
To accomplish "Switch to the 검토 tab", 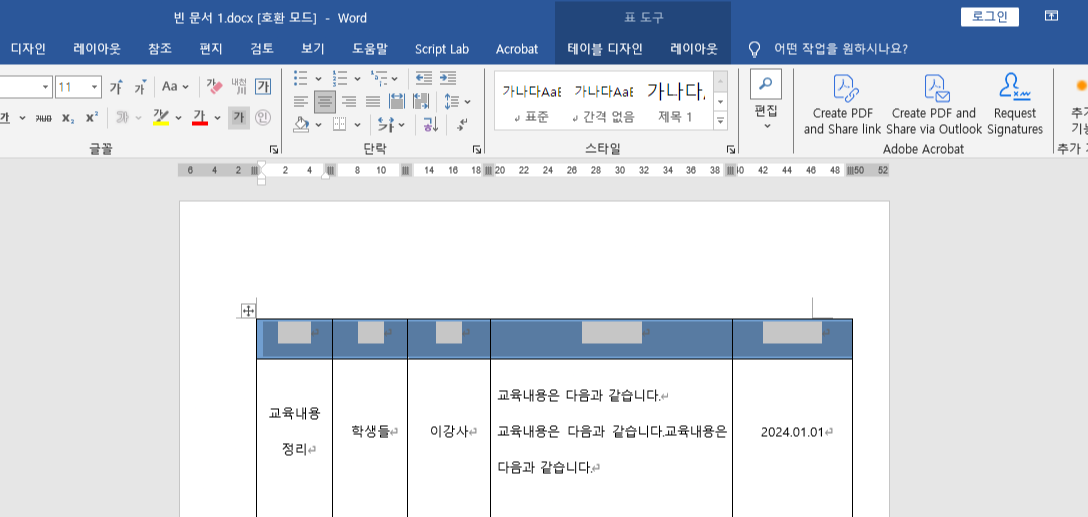I will tap(262, 49).
